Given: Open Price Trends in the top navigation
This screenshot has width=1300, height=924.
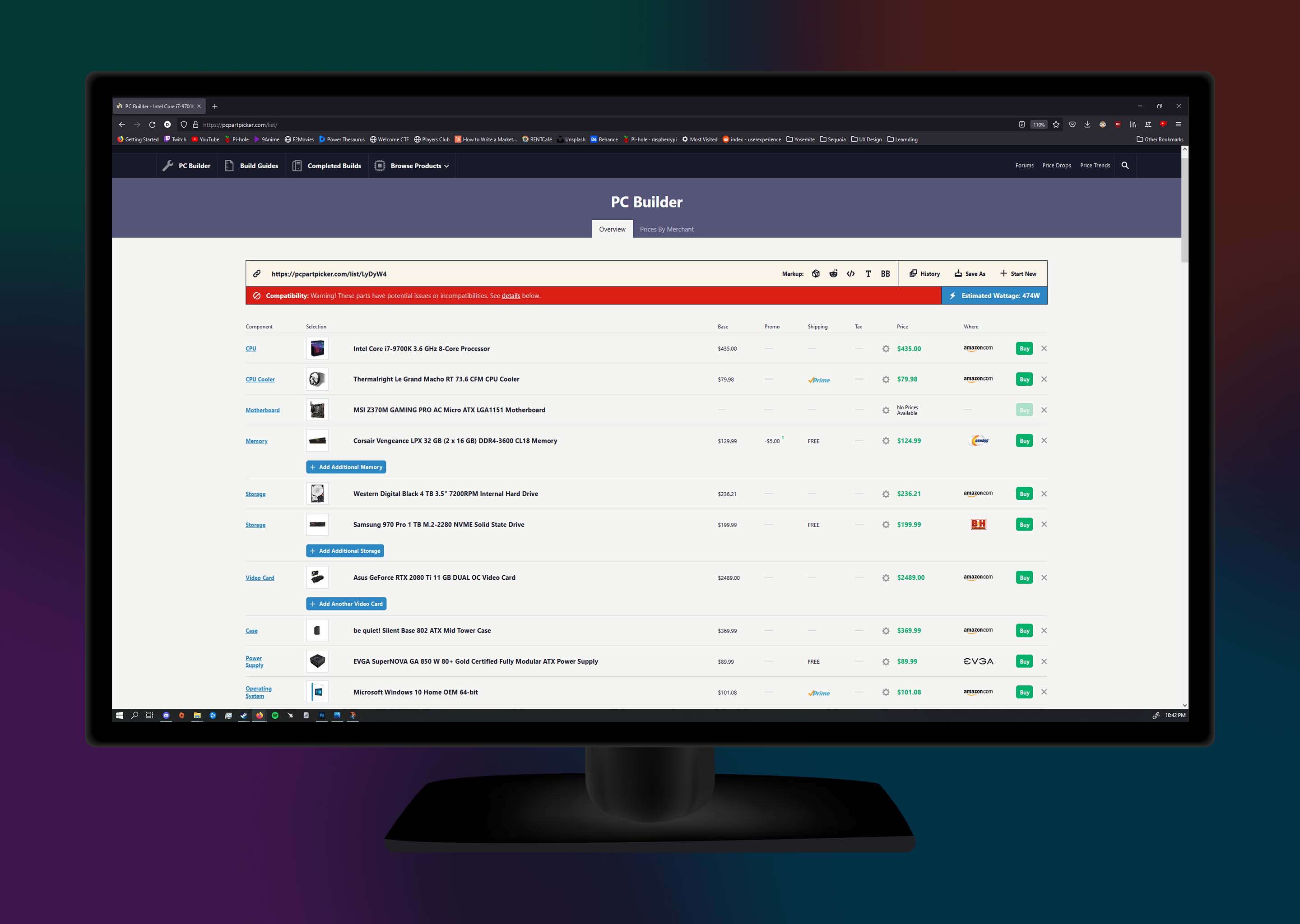Looking at the screenshot, I should pos(1095,166).
